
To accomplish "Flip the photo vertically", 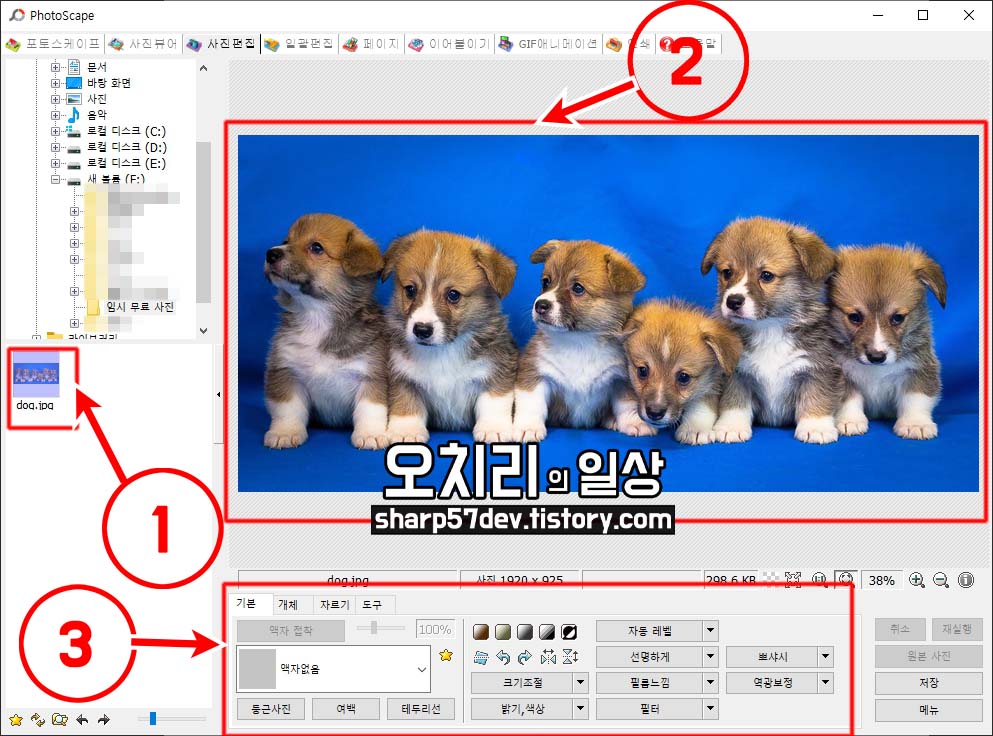I will [x=570, y=657].
